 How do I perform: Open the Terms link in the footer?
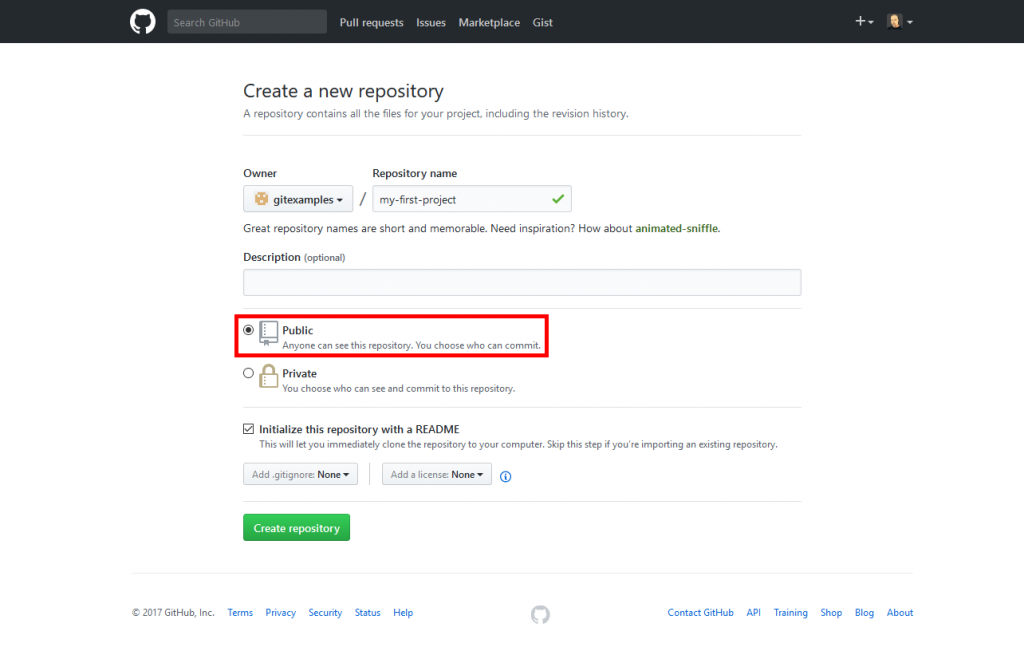(x=240, y=612)
